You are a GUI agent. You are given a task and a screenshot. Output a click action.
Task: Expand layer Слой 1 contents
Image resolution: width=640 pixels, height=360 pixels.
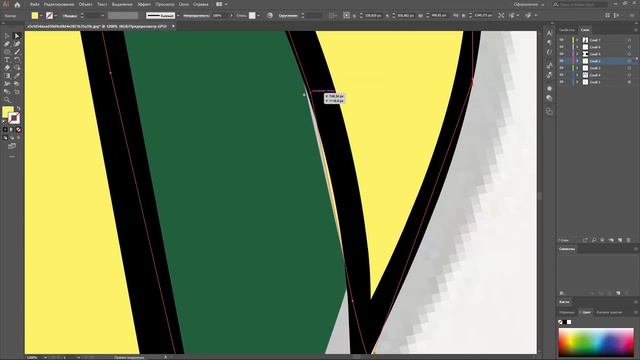pos(577,82)
